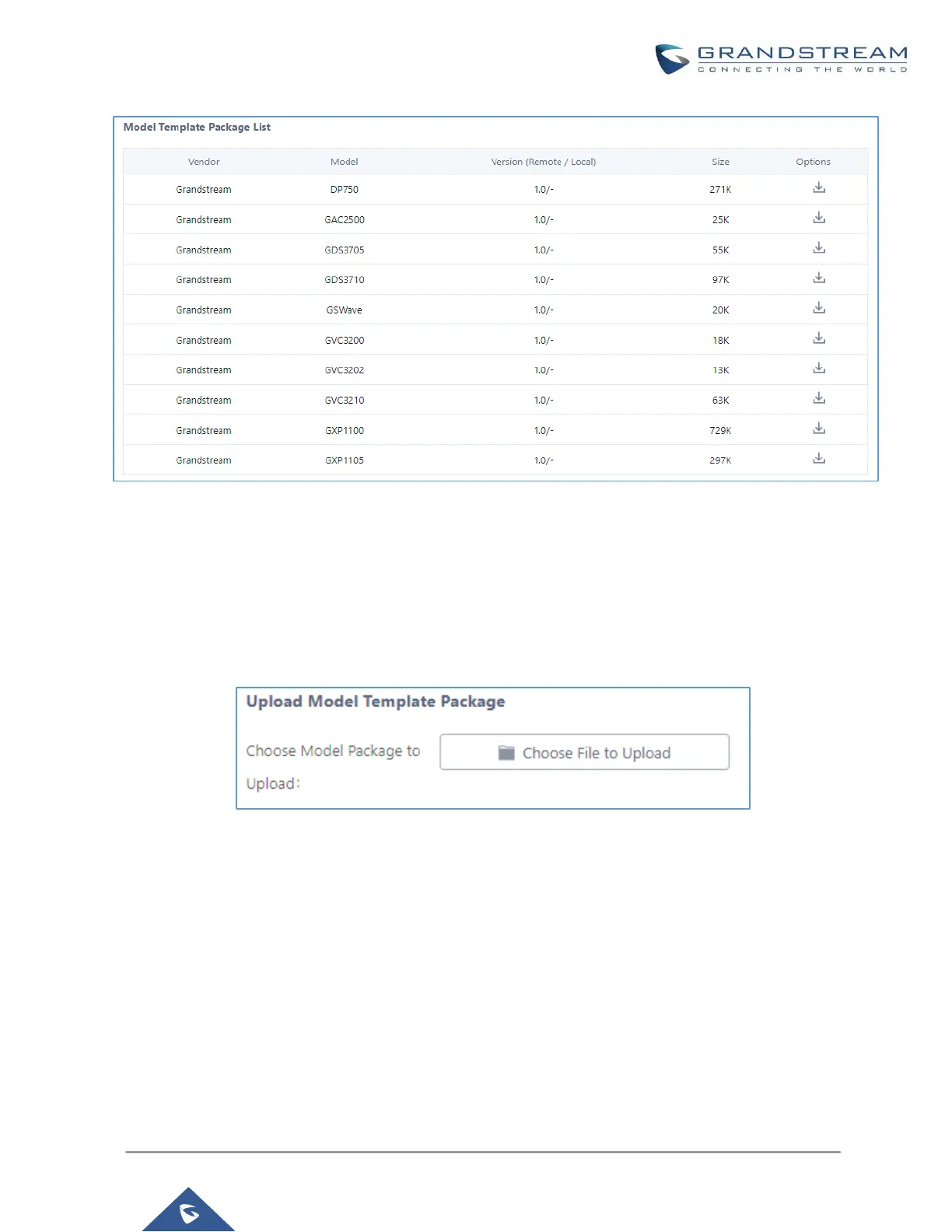Click the GXP1105 model cell
The image size is (952, 1232).
coord(345,460)
